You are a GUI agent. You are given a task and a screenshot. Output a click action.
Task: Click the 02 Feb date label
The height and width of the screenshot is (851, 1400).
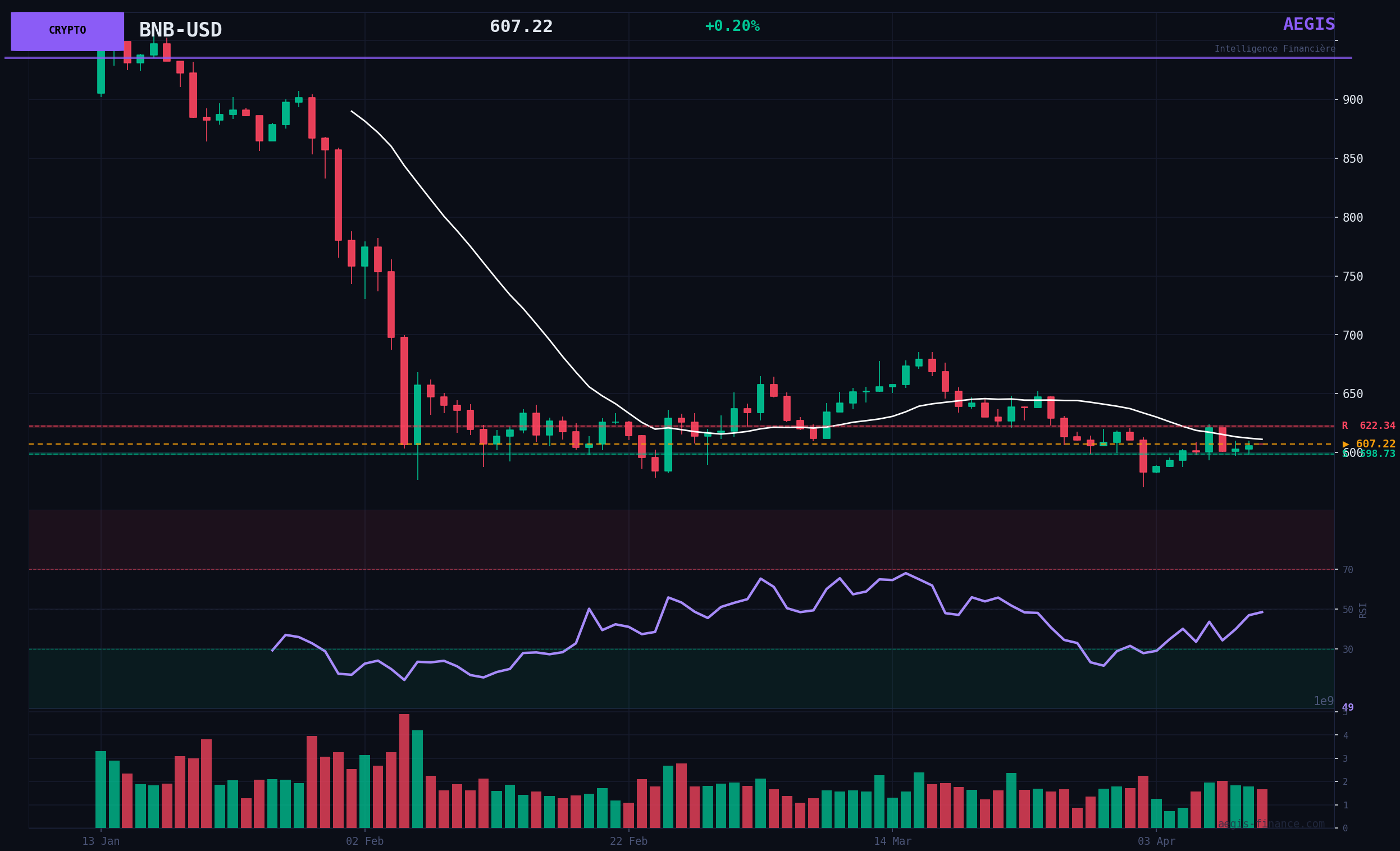click(364, 841)
